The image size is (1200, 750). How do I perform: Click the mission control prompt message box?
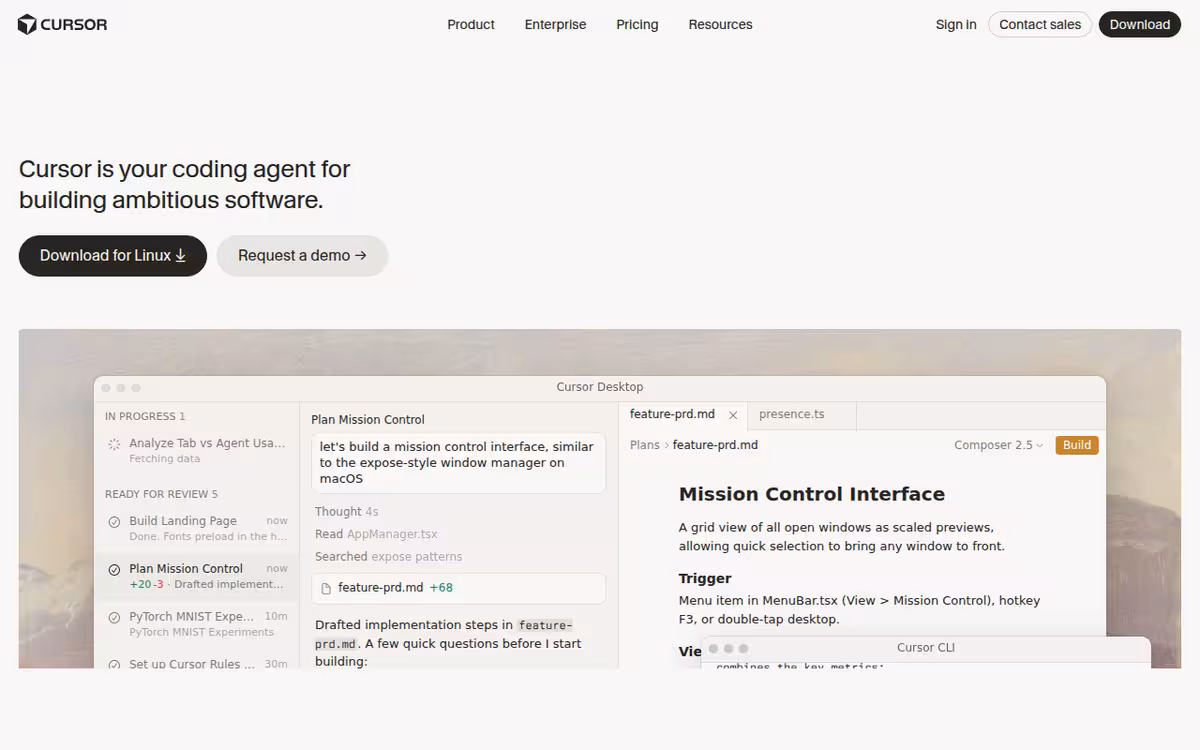(x=459, y=463)
